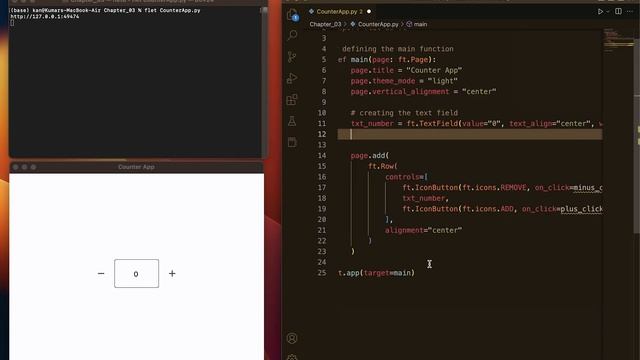Click line number 14 in gutter
This screenshot has height=360, width=640.
click(322, 156)
